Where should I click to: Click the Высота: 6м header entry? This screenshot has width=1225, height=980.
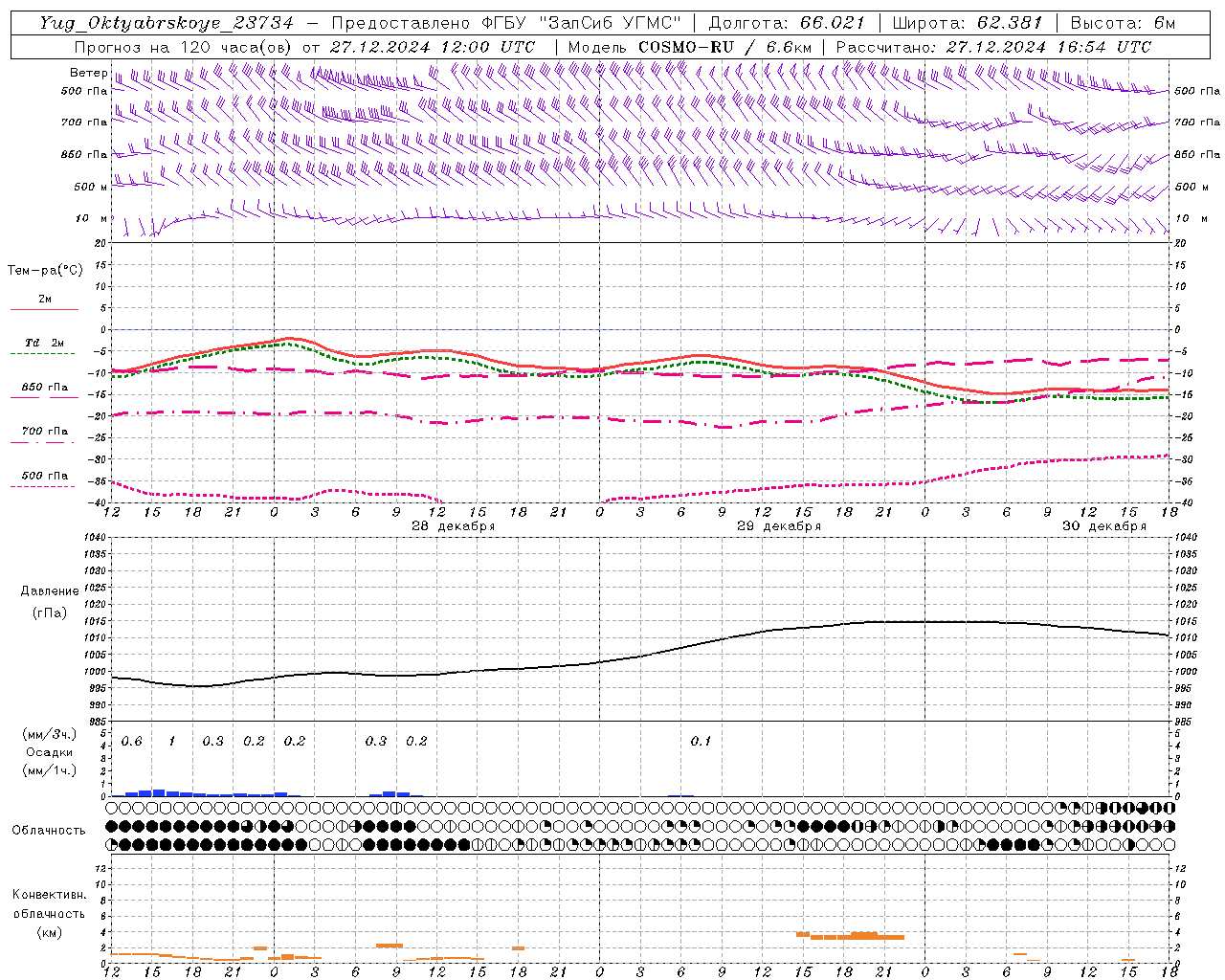tap(1123, 23)
